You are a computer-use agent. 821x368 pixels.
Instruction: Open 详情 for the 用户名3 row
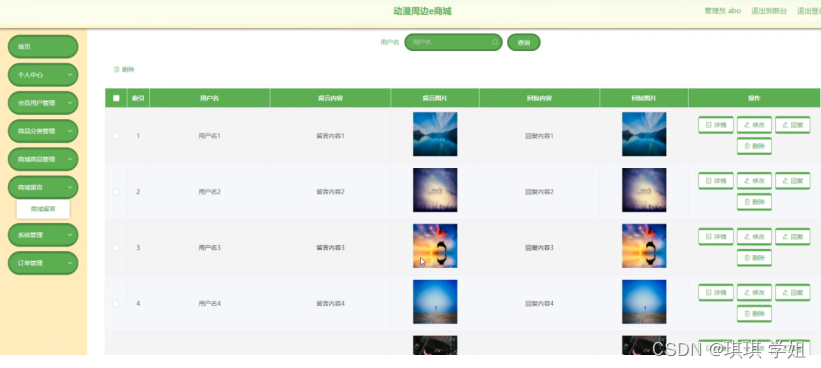click(x=715, y=237)
